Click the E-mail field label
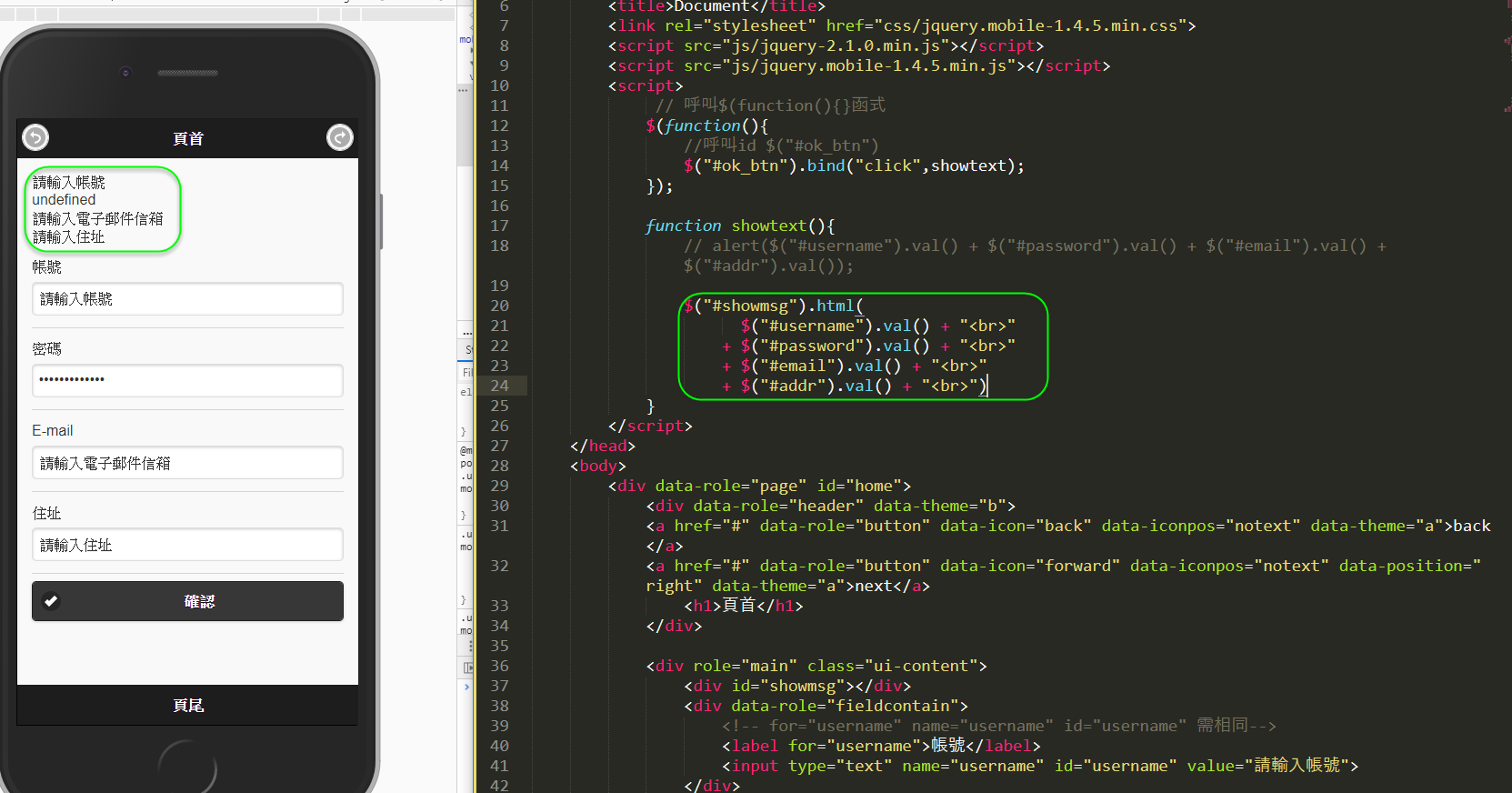Viewport: 1512px width, 793px height. click(53, 431)
